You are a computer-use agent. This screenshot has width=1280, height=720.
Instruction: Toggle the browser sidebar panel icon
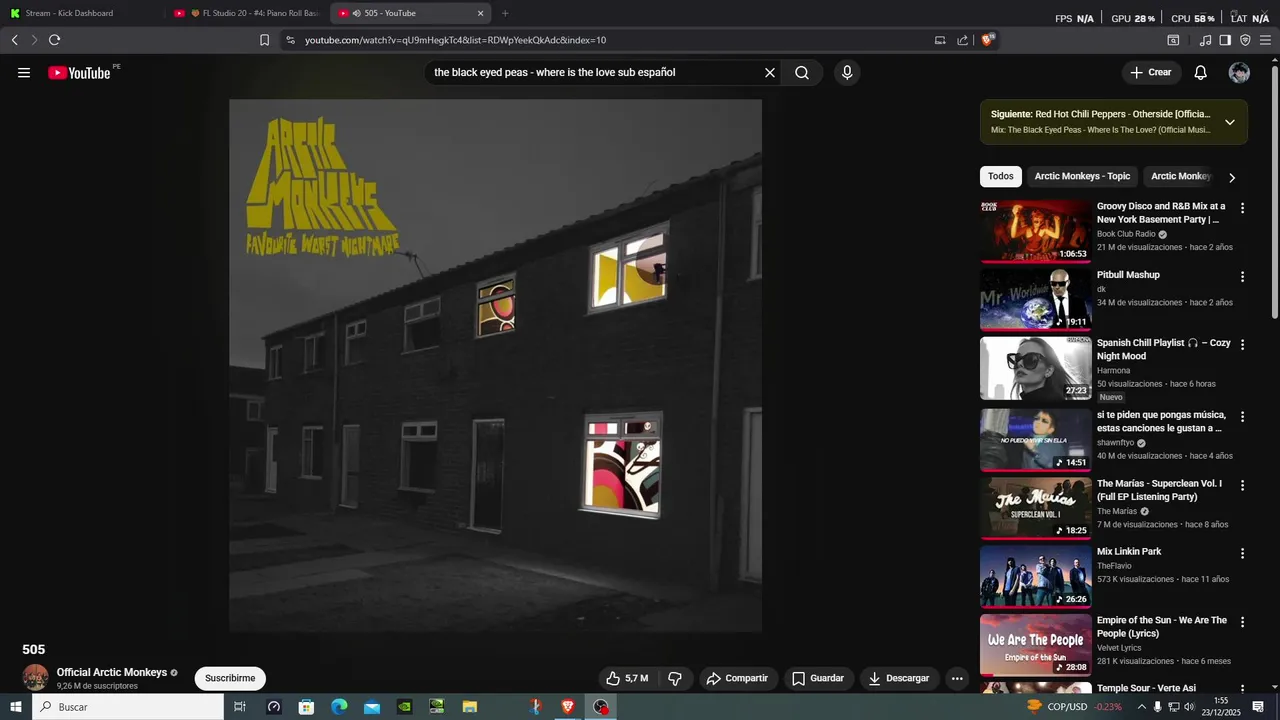pyautogui.click(x=1225, y=40)
